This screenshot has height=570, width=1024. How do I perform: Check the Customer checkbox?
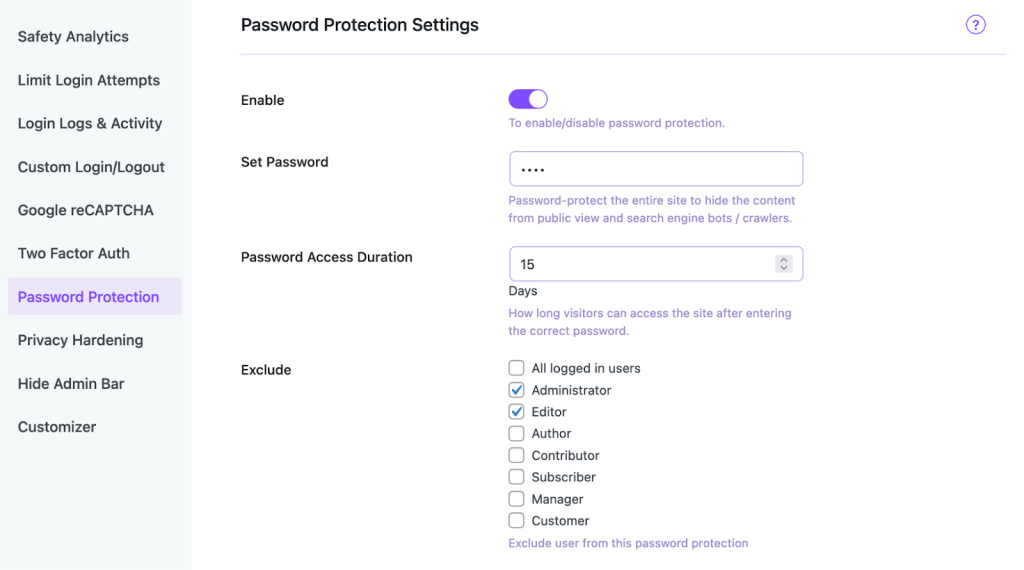tap(516, 520)
